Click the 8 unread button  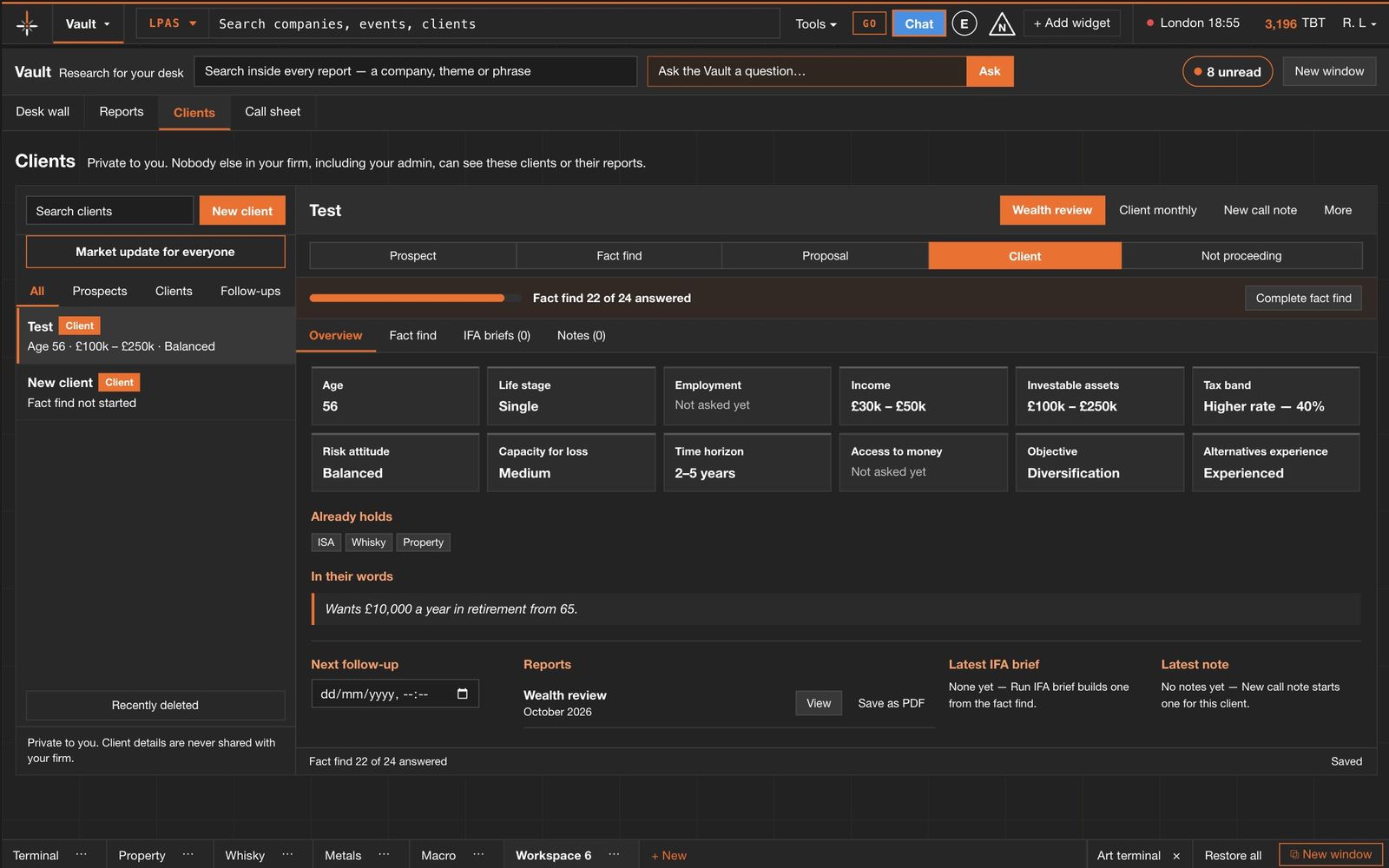point(1227,71)
